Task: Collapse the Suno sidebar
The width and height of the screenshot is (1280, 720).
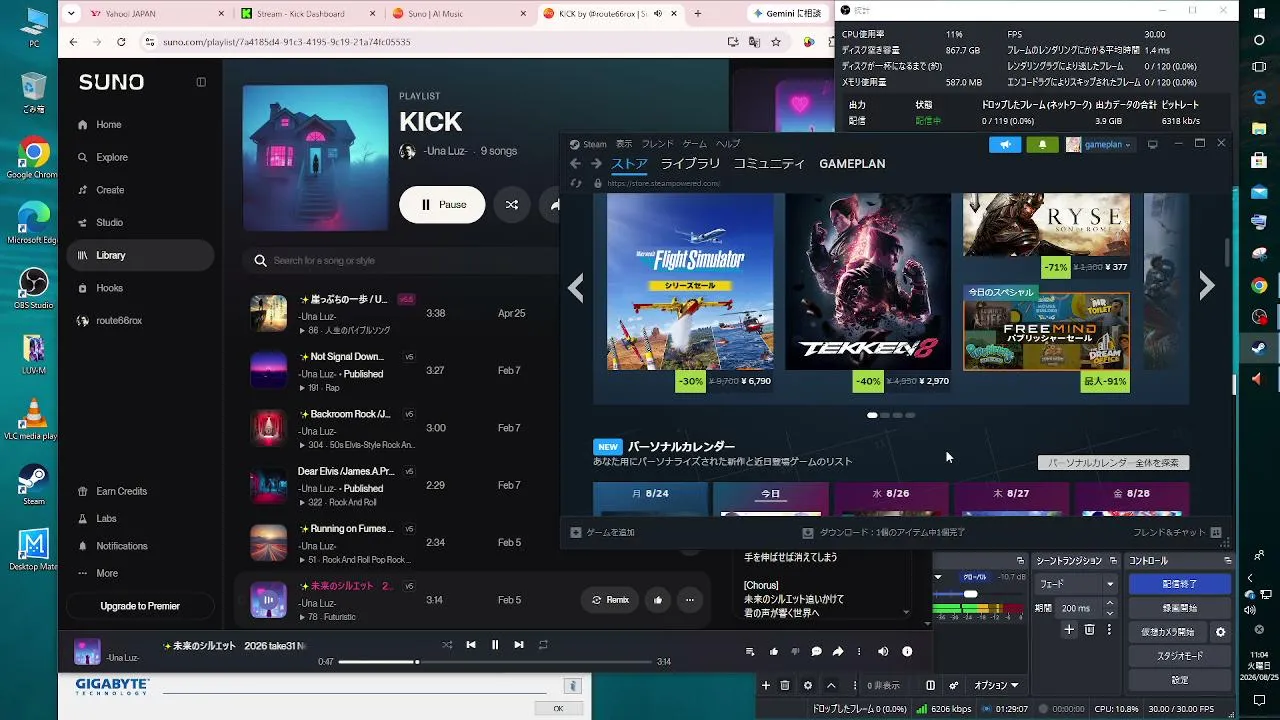Action: click(x=201, y=82)
